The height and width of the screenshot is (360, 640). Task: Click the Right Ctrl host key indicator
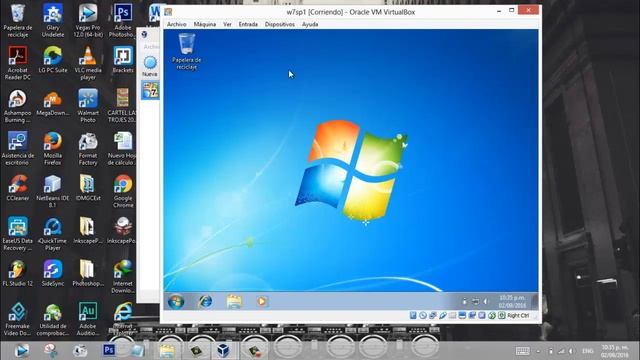tap(518, 316)
